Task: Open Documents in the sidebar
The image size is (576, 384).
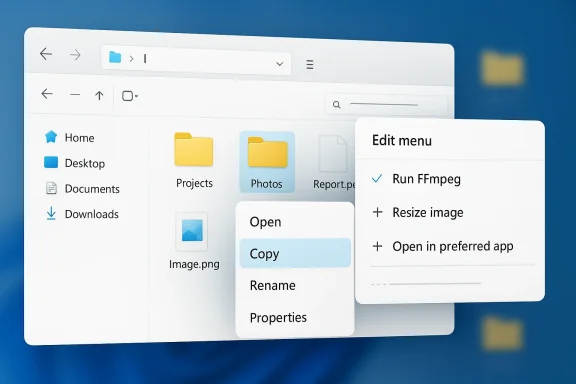Action: [82, 189]
